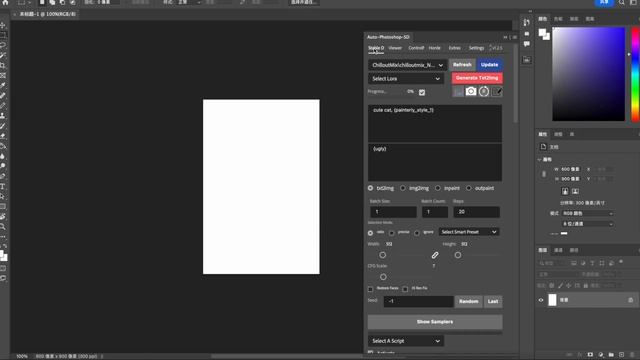
Task: Select the Brush tool
Action: [3, 105]
